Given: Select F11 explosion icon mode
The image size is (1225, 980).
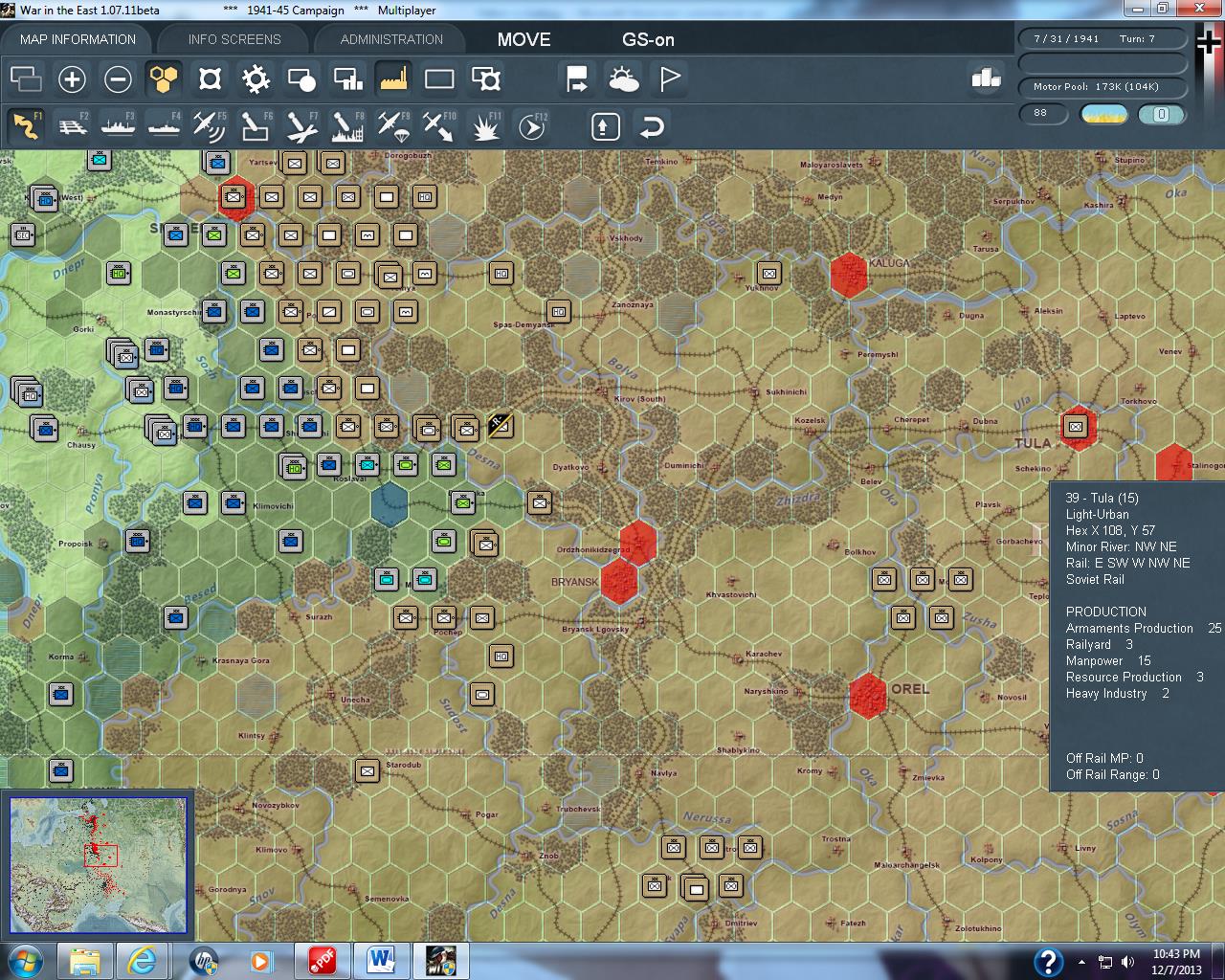Looking at the screenshot, I should [486, 125].
